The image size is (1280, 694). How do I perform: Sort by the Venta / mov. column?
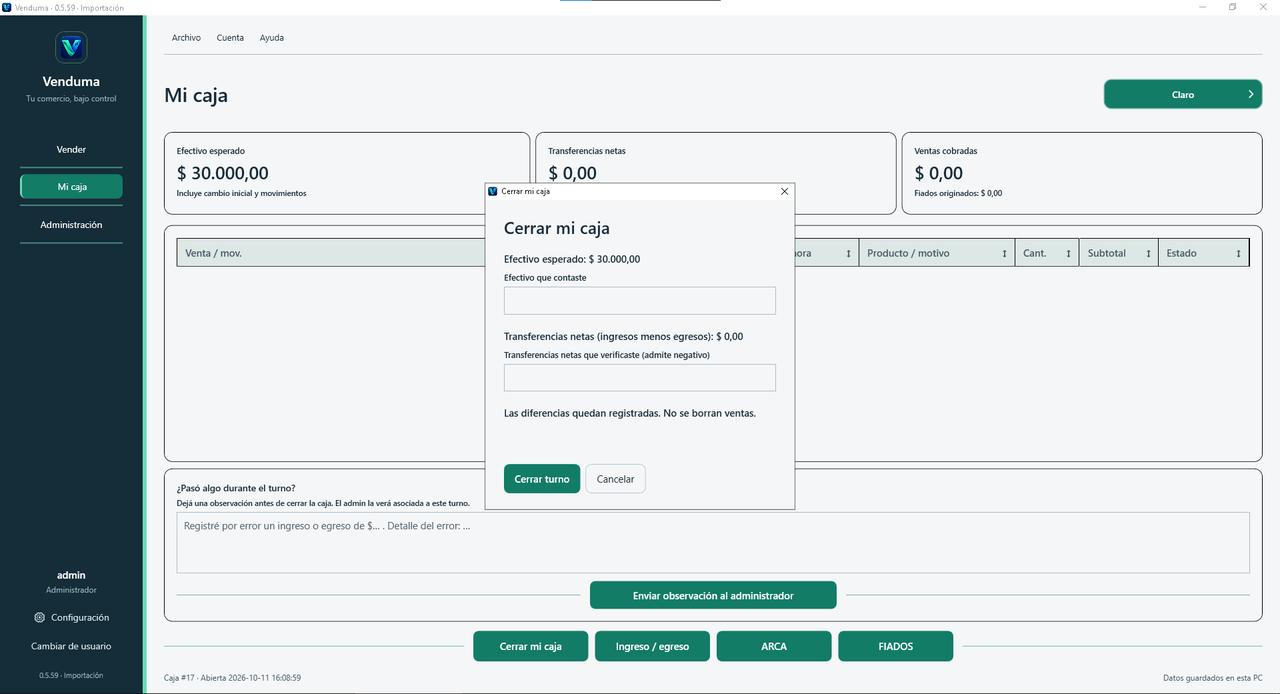pyautogui.click(x=331, y=253)
